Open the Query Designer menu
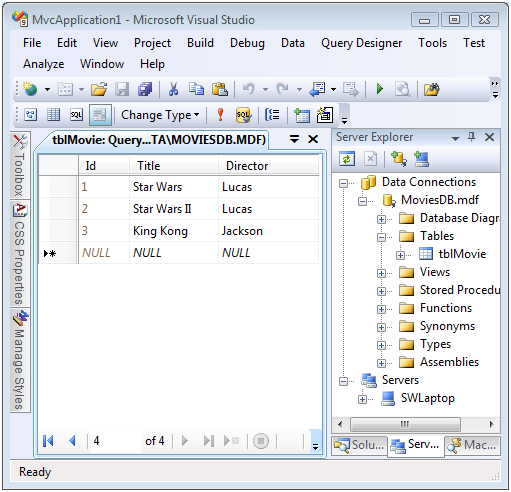 pos(361,43)
